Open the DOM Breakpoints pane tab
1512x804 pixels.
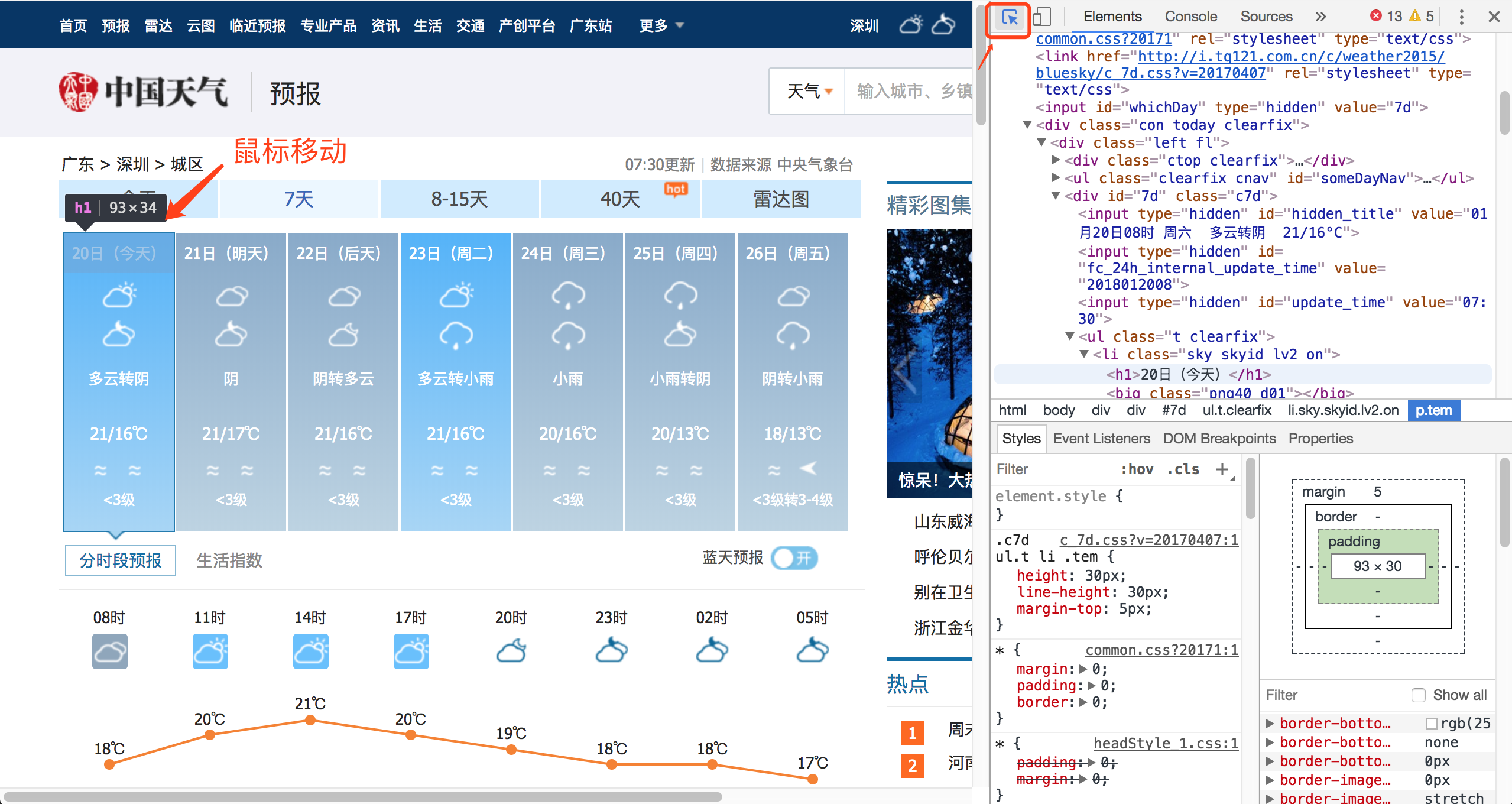(x=1219, y=439)
